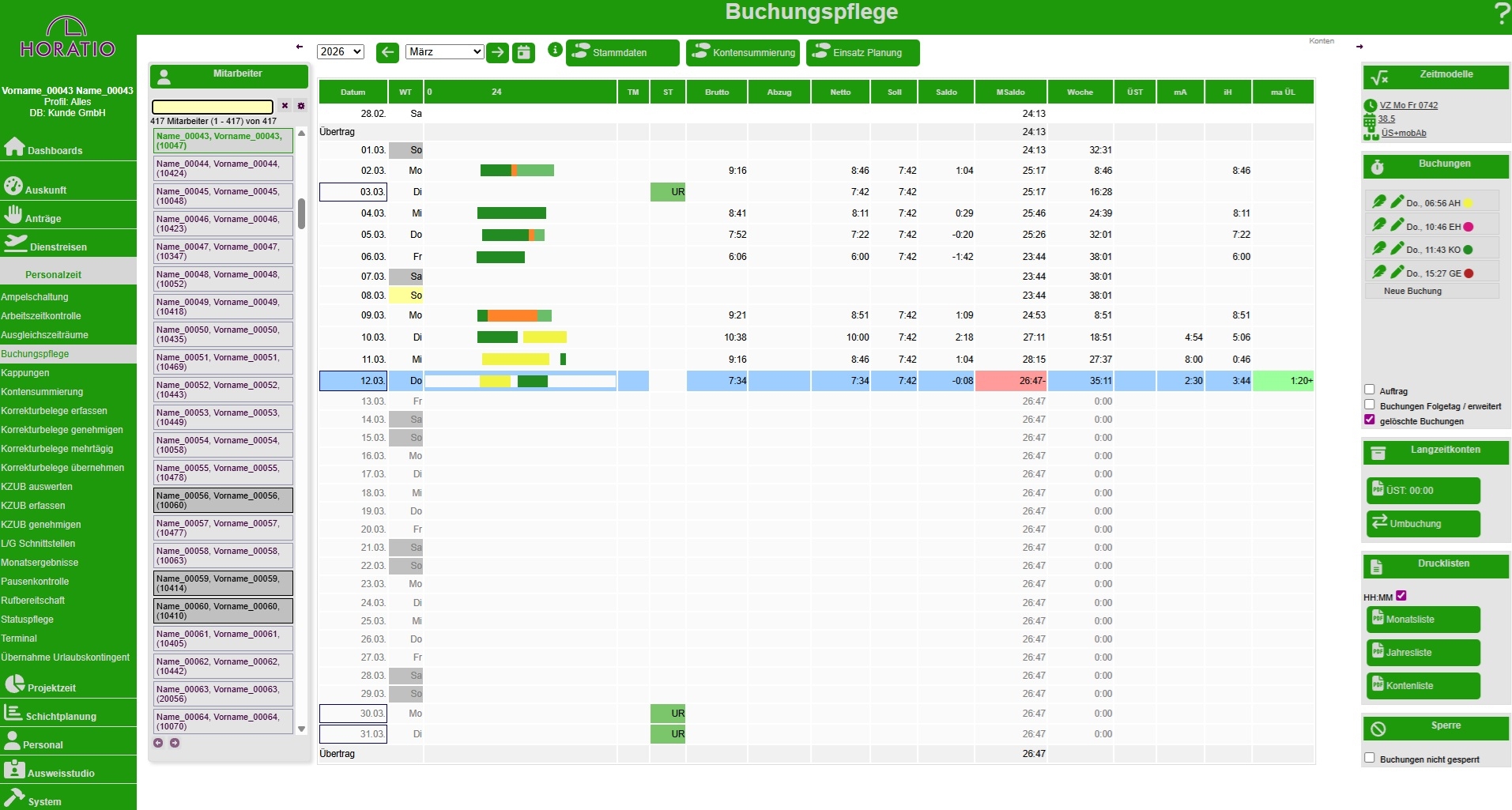This screenshot has width=1512, height=810.
Task: Go to the previous month with left arrow
Action: [x=387, y=52]
